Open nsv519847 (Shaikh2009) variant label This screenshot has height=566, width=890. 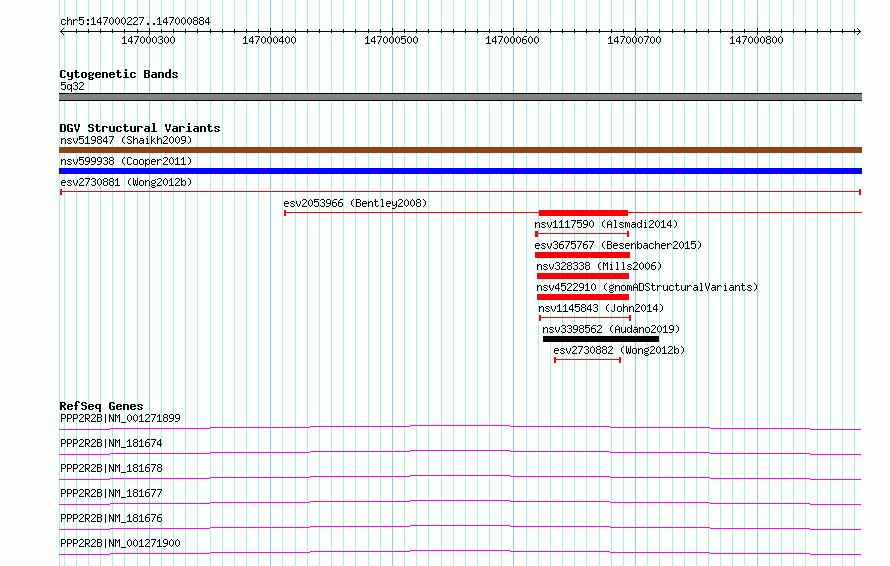tap(126, 140)
